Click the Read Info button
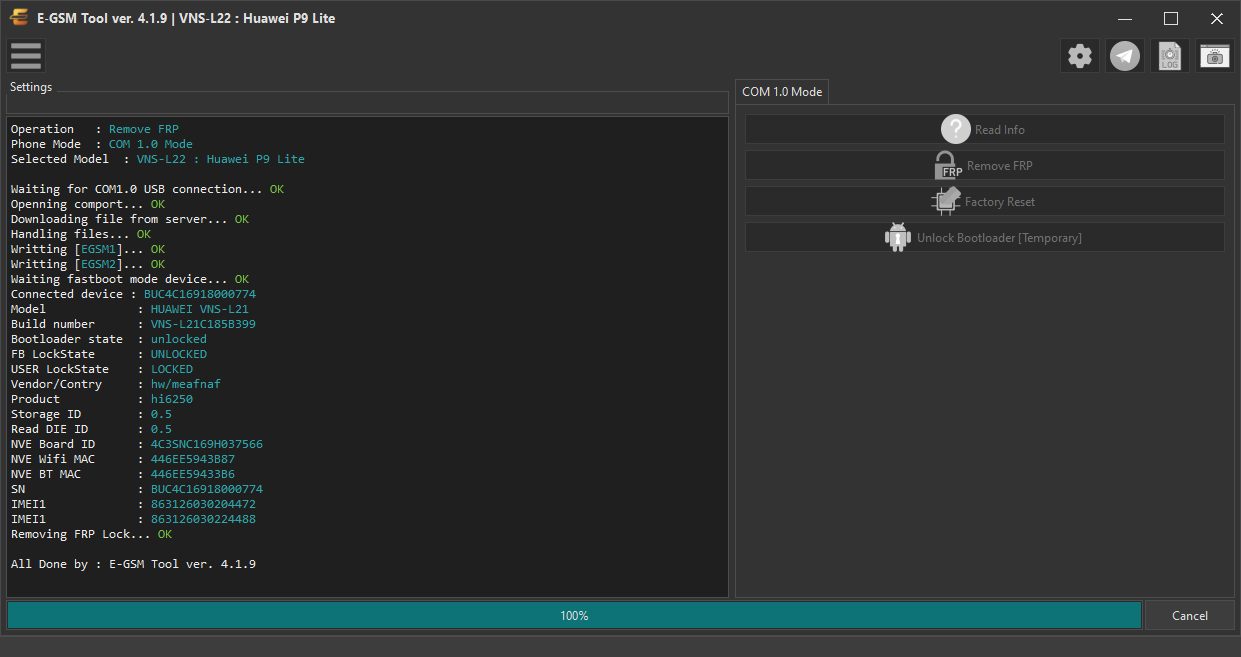Image resolution: width=1241 pixels, height=657 pixels. pos(985,129)
